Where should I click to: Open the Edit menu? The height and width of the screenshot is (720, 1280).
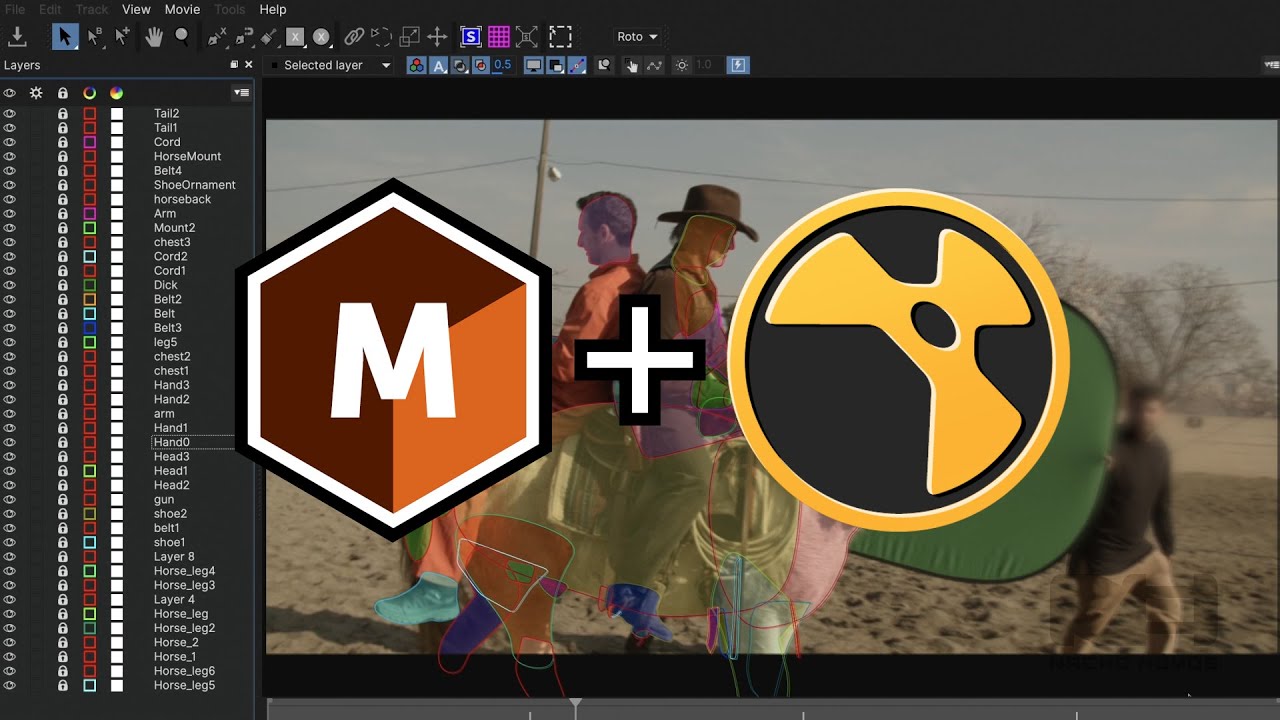click(x=50, y=9)
